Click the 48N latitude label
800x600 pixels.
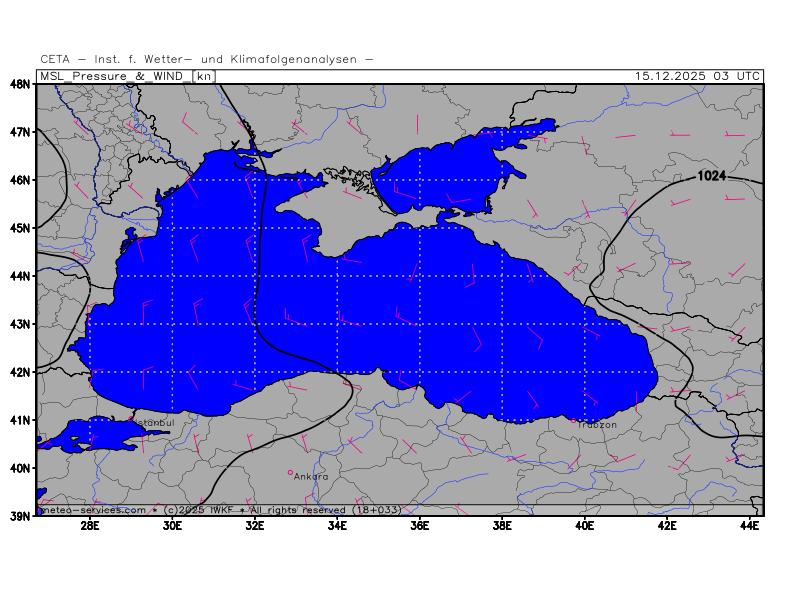20,84
